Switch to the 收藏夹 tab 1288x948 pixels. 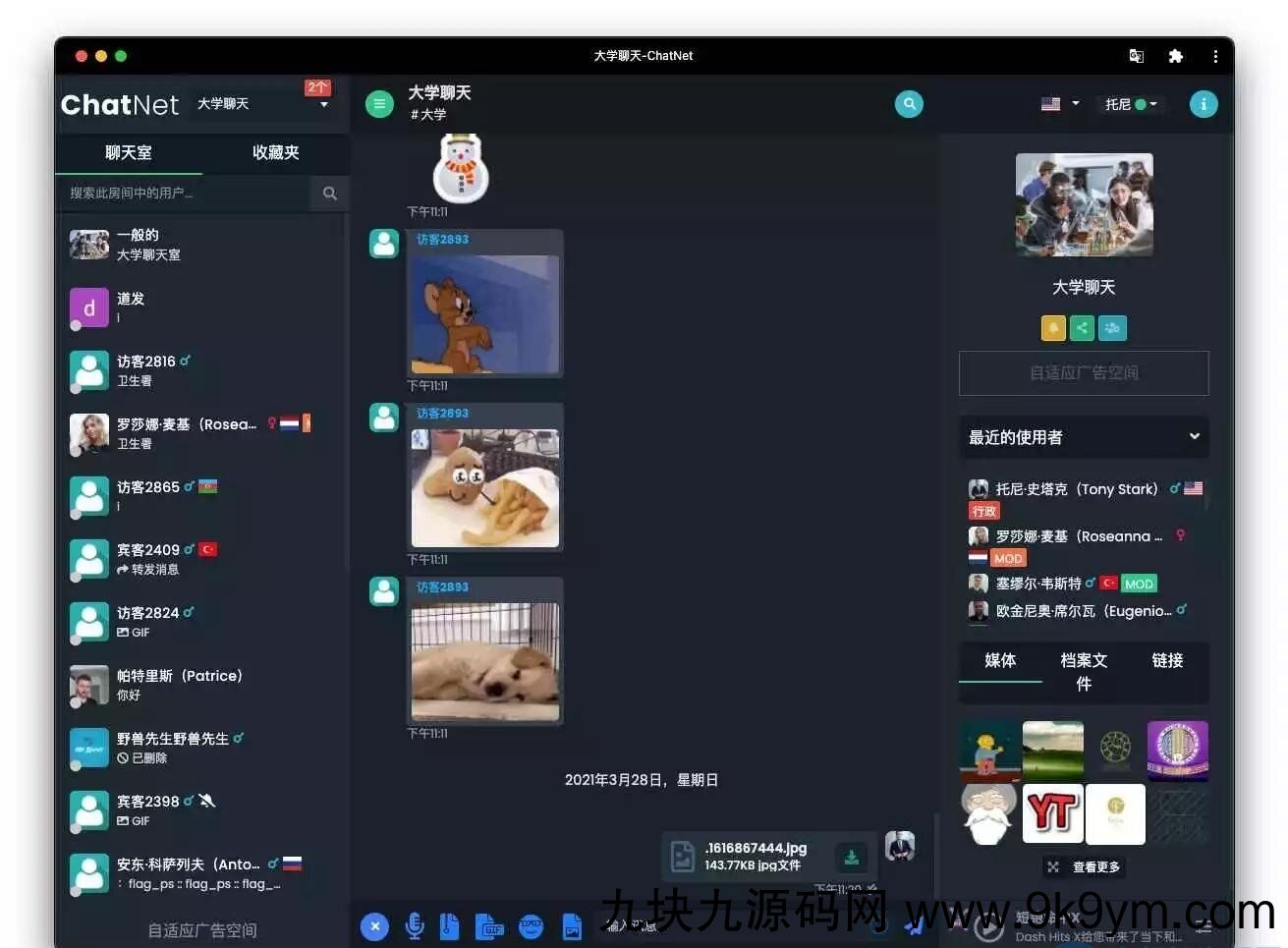pyautogui.click(x=275, y=152)
